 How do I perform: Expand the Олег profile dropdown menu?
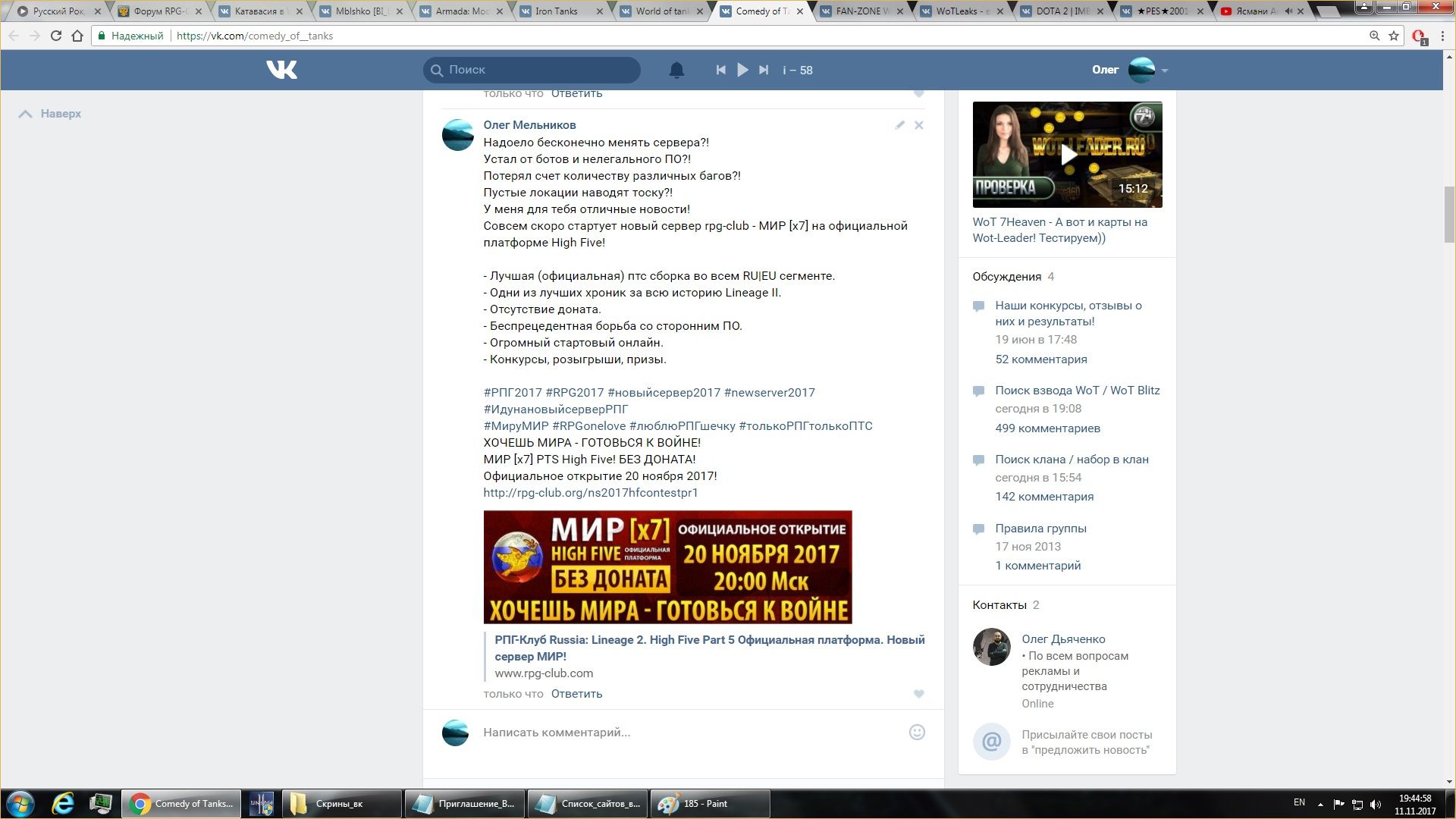click(1165, 71)
